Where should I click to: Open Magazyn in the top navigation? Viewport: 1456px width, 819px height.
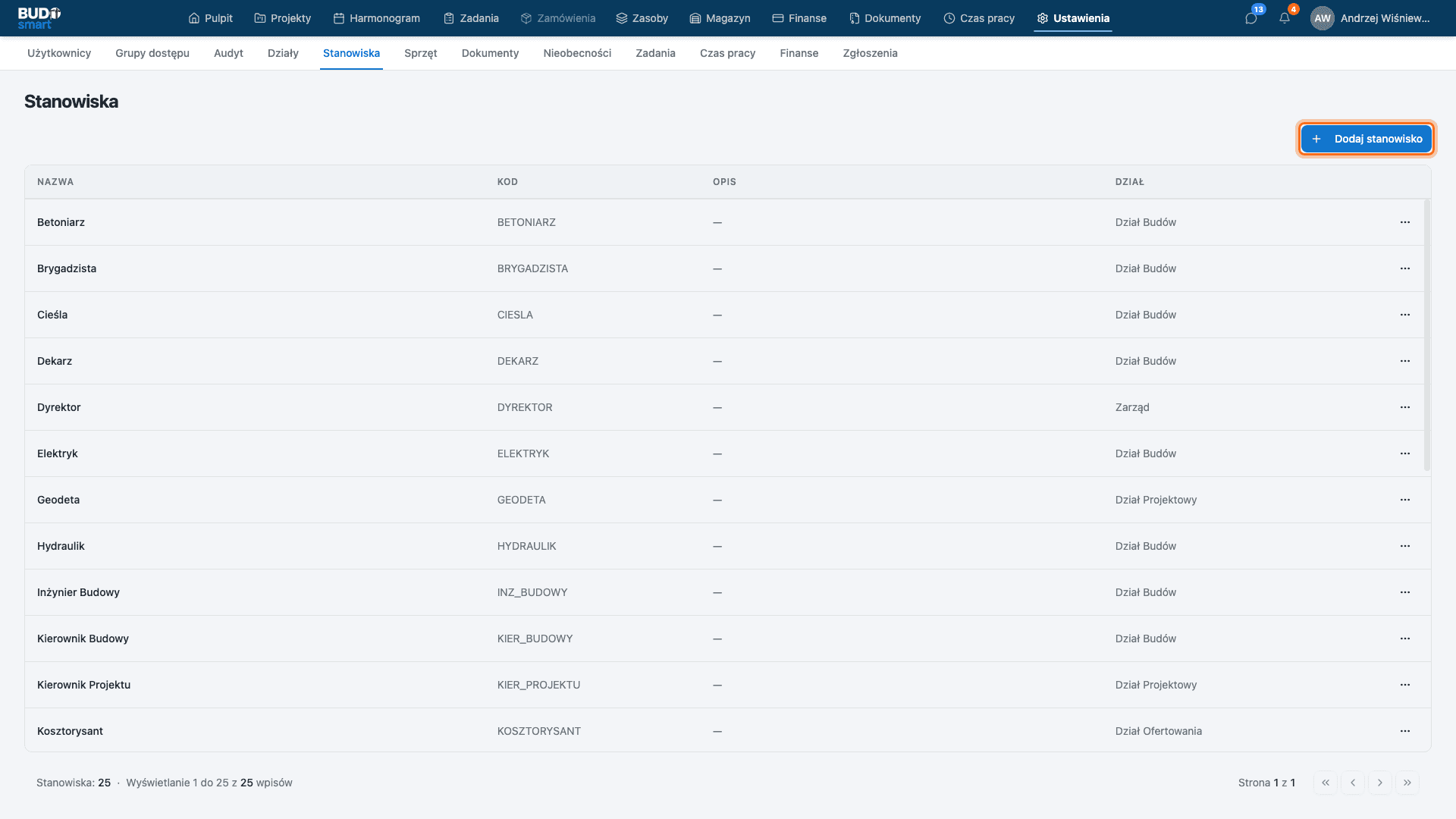coord(720,18)
